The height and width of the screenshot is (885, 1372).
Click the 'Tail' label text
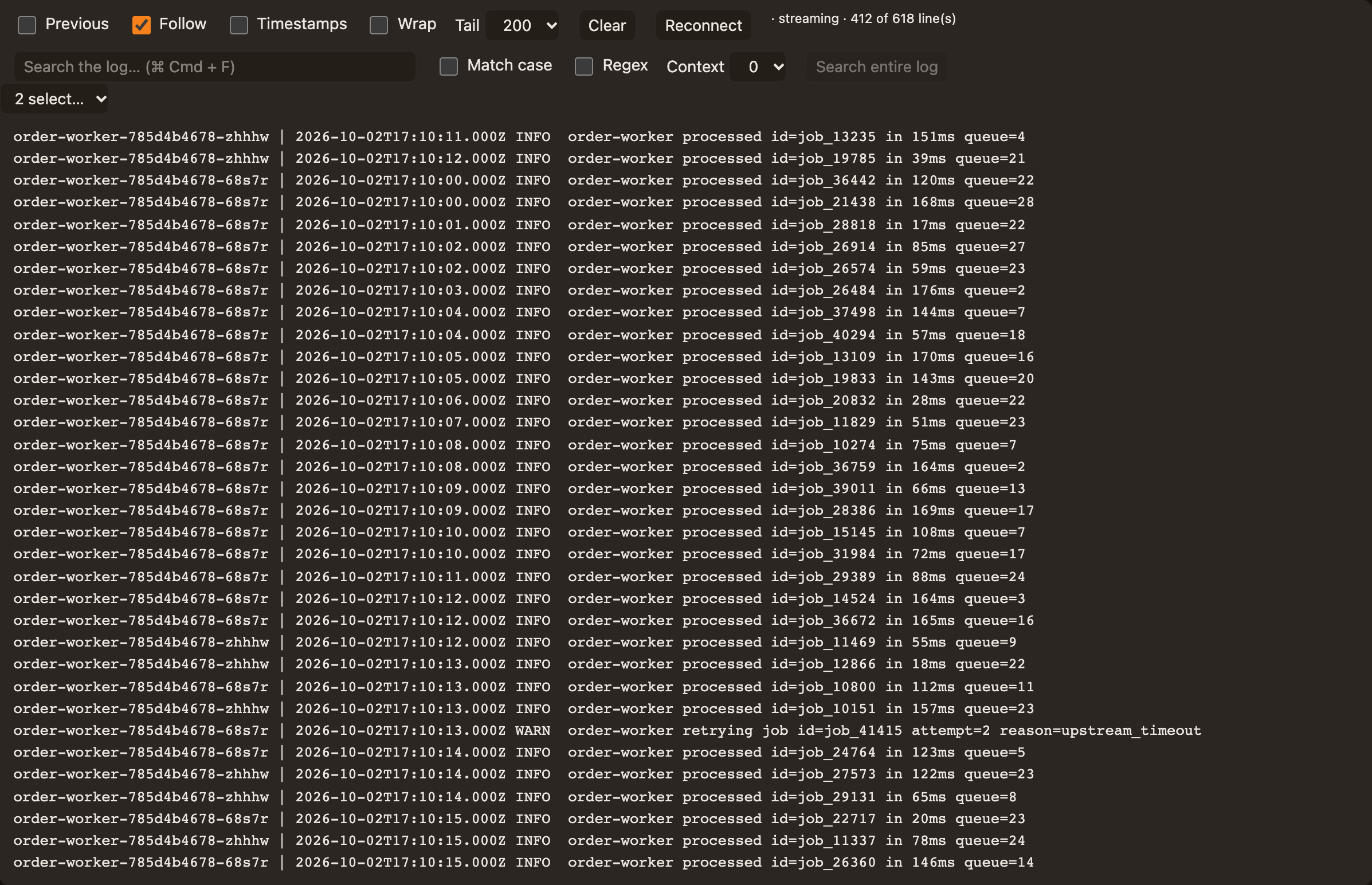coord(467,25)
